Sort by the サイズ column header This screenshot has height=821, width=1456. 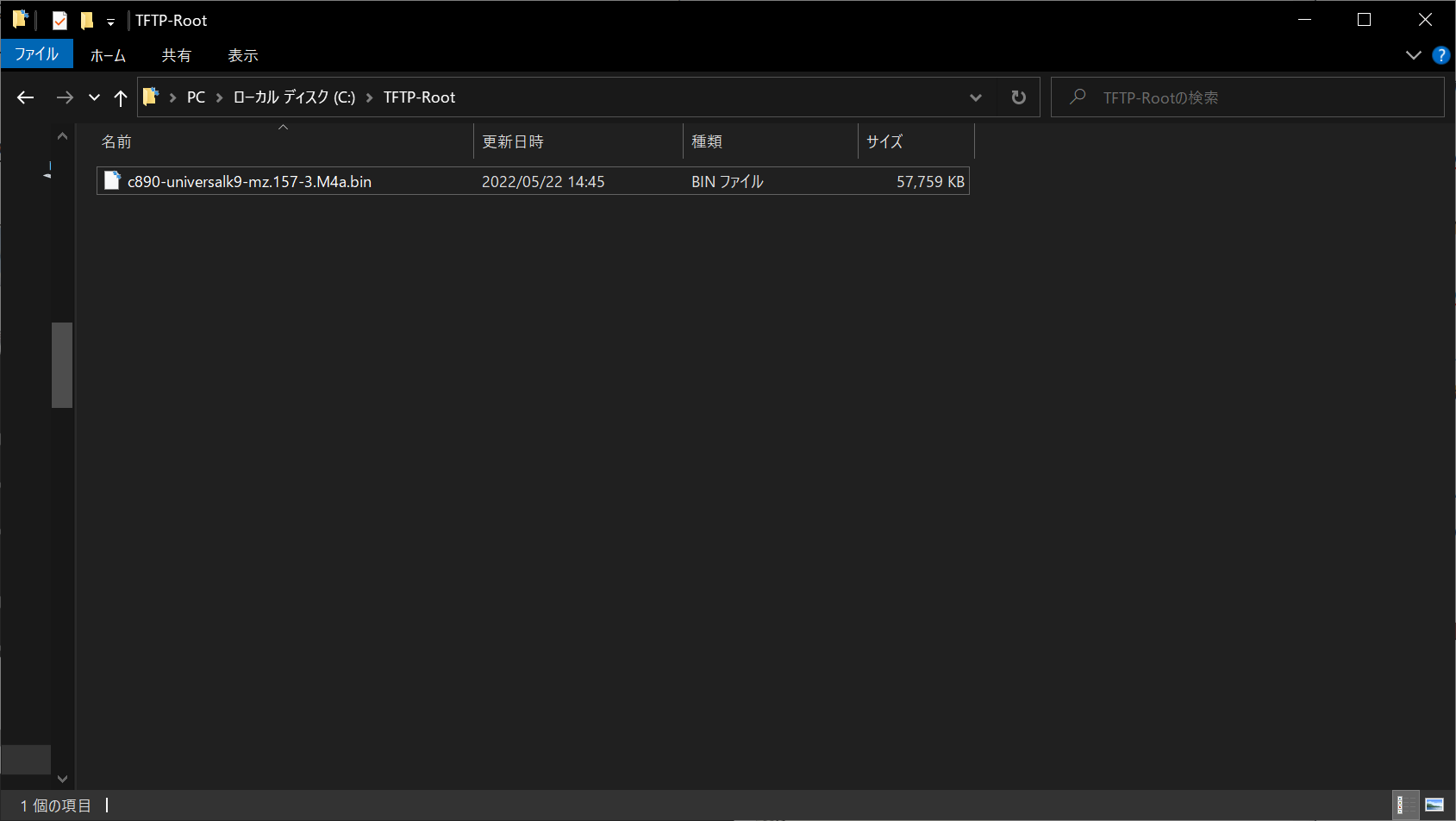[x=916, y=141]
